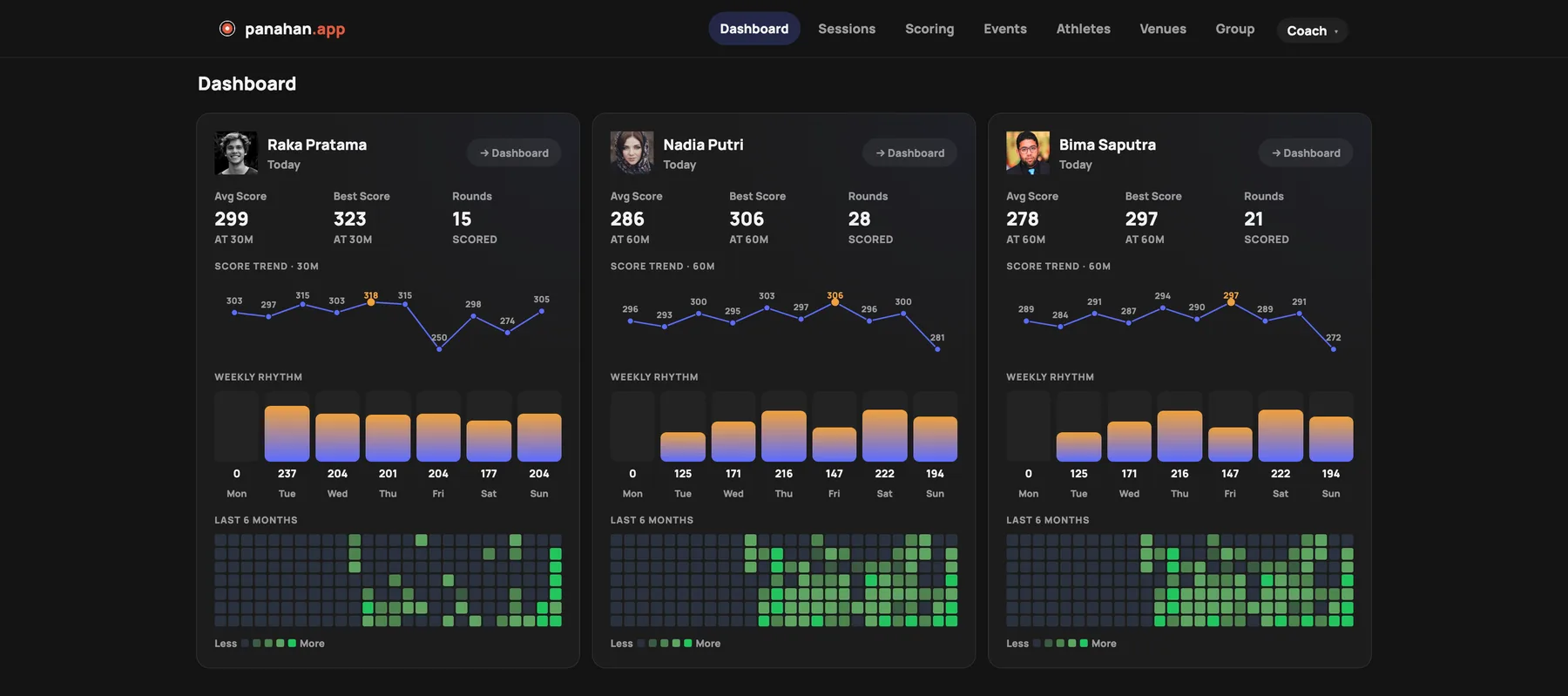Select the Bima Saputra name
Image resolution: width=1568 pixels, height=696 pixels.
[x=1107, y=145]
